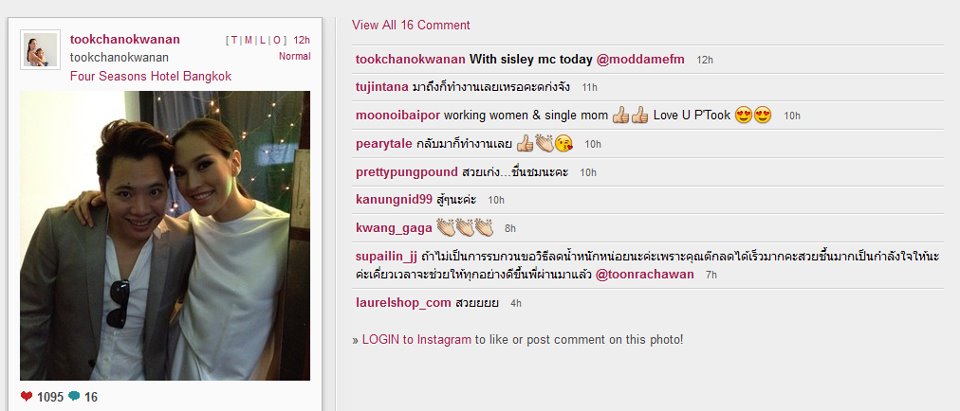The width and height of the screenshot is (960, 411).
Task: Select the T size option
Action: click(234, 40)
